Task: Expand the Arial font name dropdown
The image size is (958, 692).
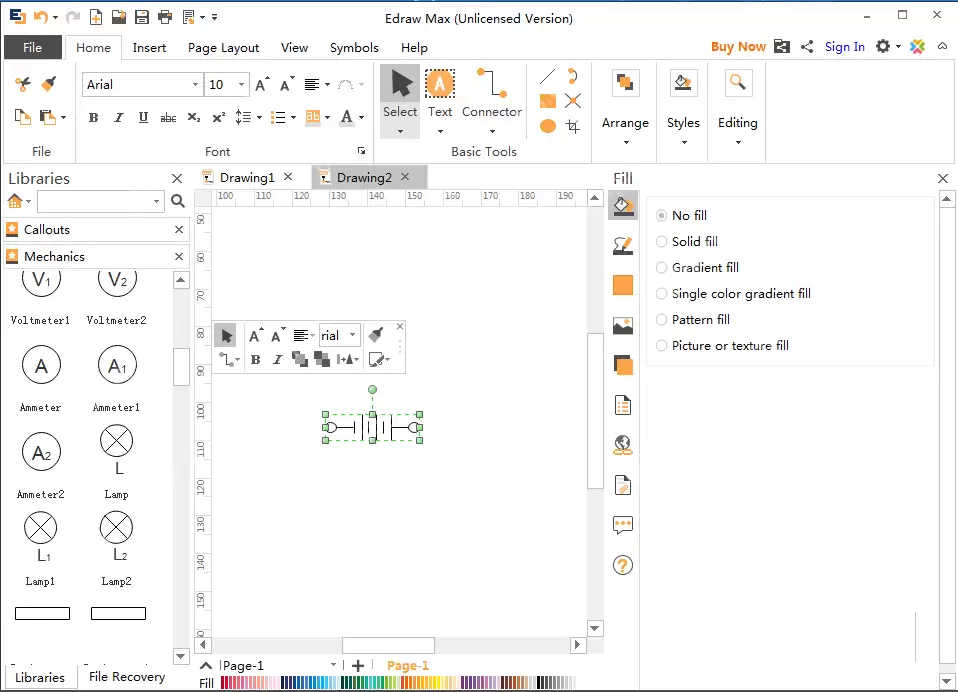Action: click(x=195, y=85)
